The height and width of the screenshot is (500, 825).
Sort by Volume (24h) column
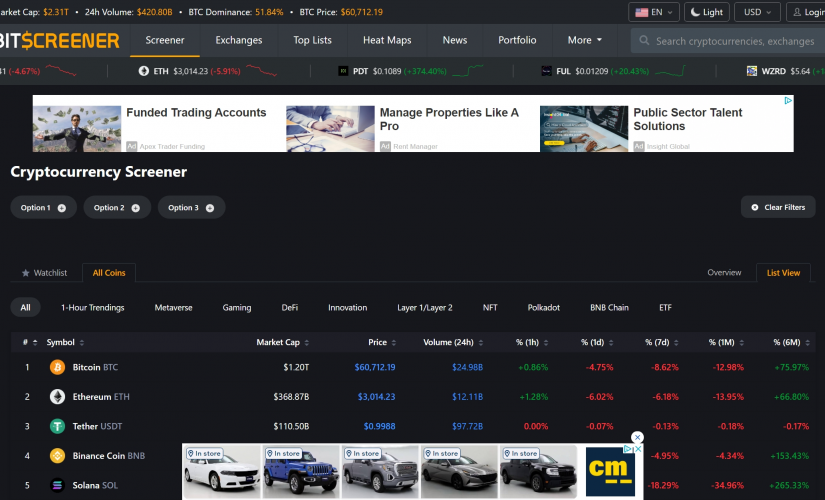coord(453,343)
